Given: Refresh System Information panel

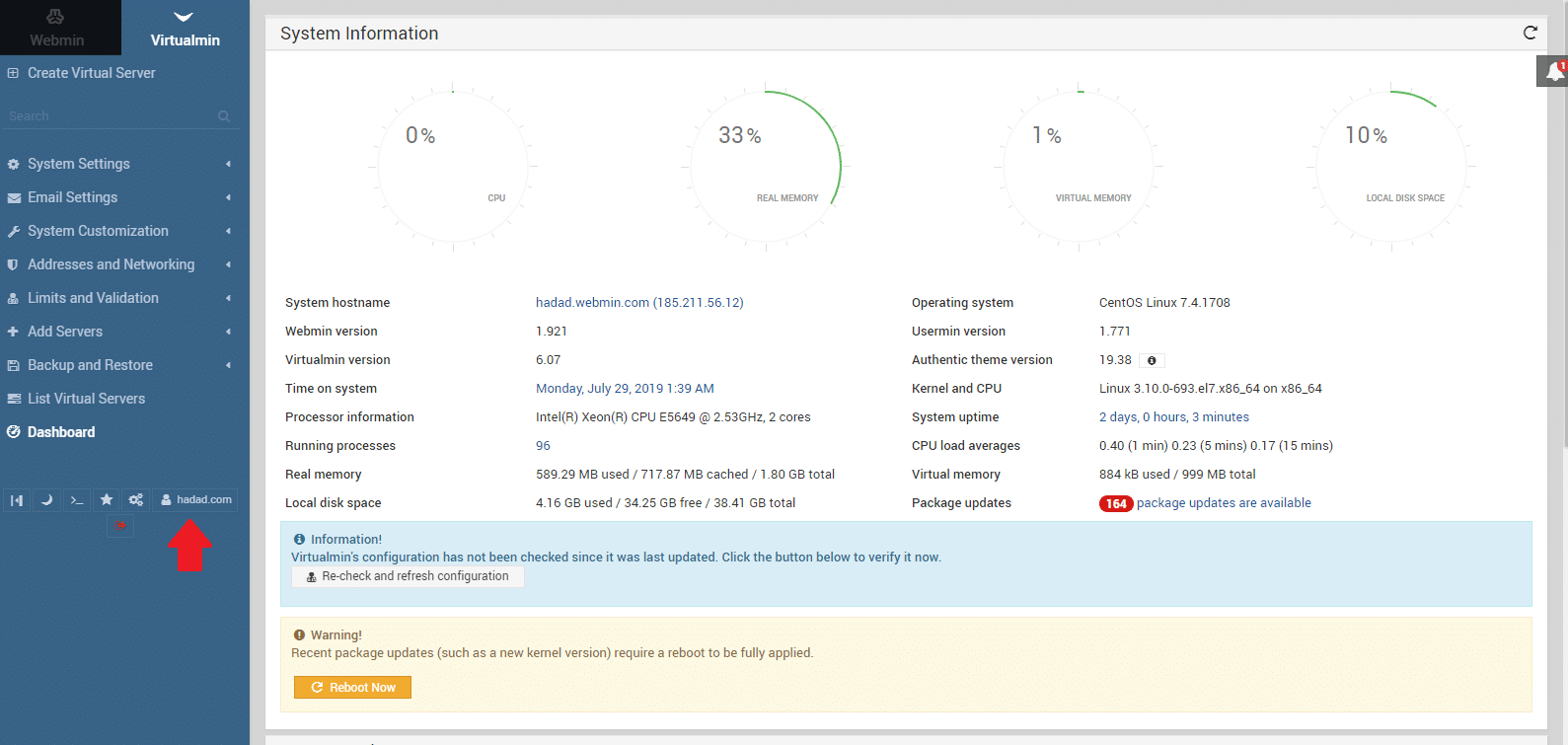Looking at the screenshot, I should pos(1530,33).
